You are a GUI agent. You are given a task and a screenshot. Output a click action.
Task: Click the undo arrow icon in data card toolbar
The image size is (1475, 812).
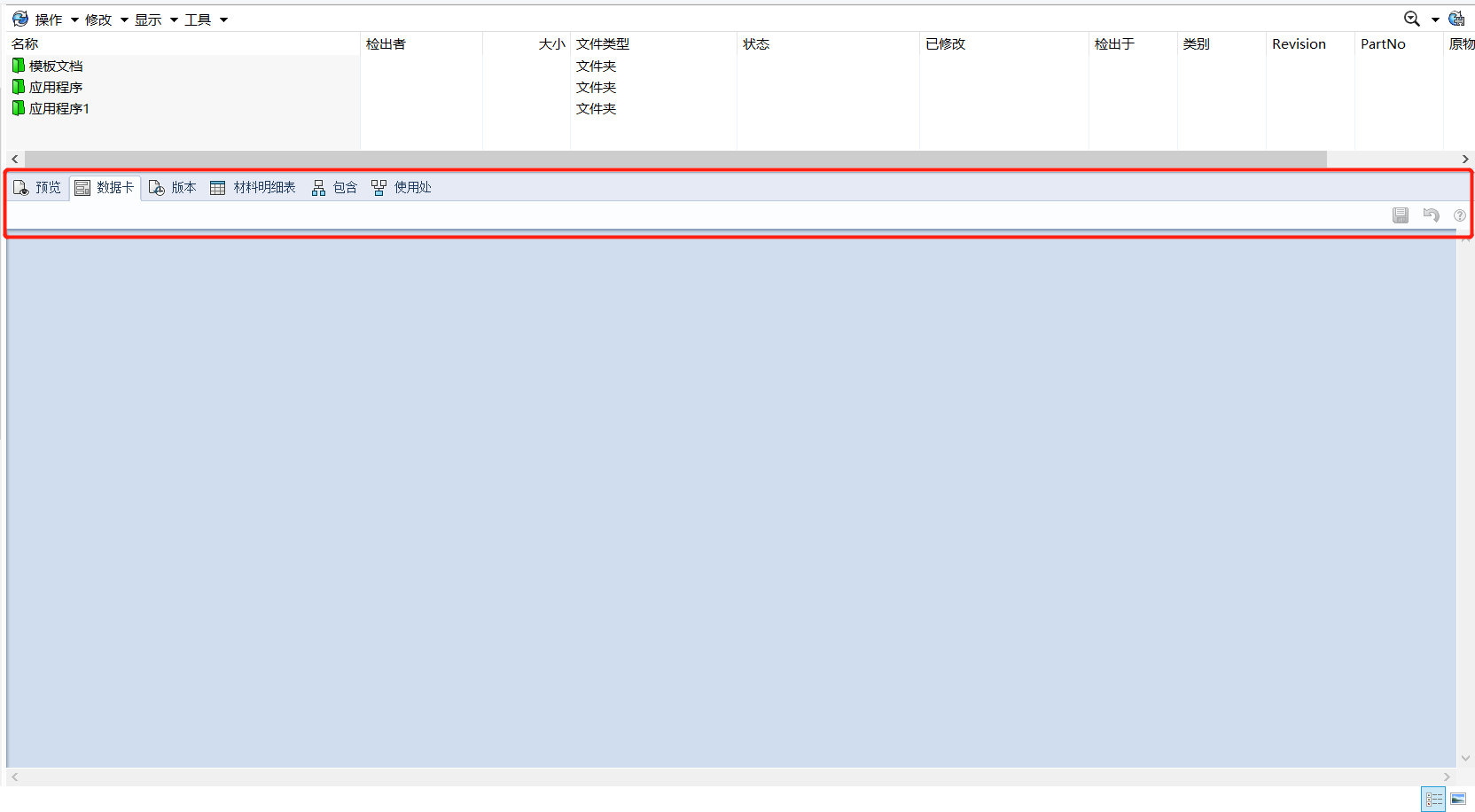(1431, 215)
